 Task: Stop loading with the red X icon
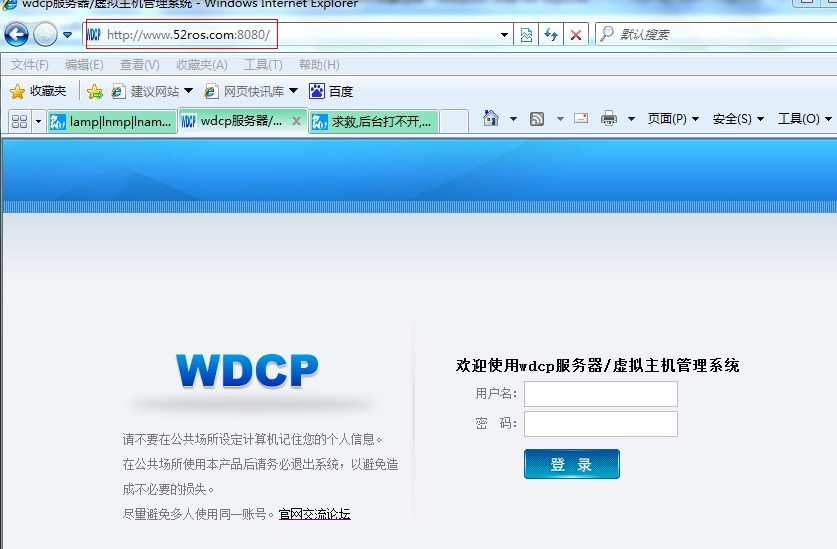click(x=576, y=35)
